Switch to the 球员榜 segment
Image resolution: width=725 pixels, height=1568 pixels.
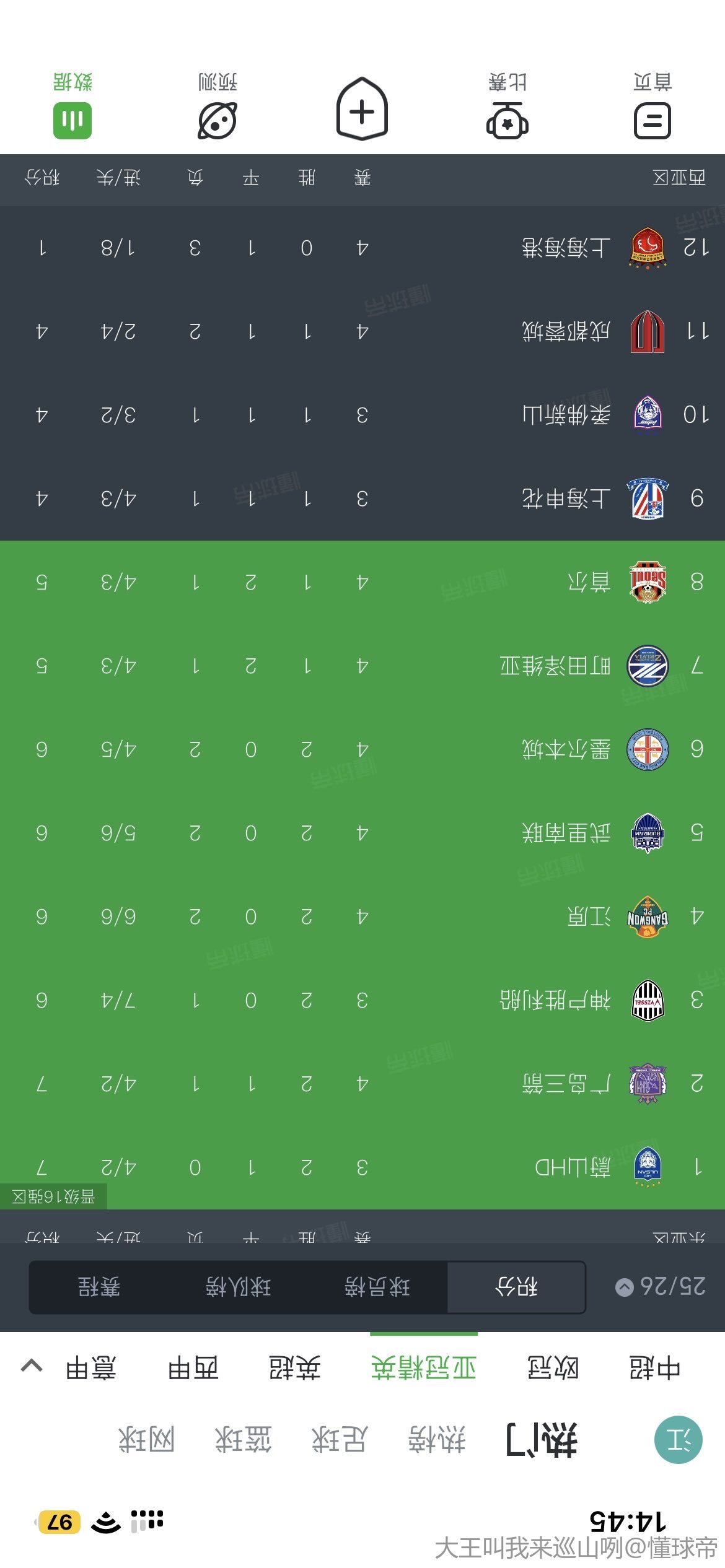[x=377, y=1287]
